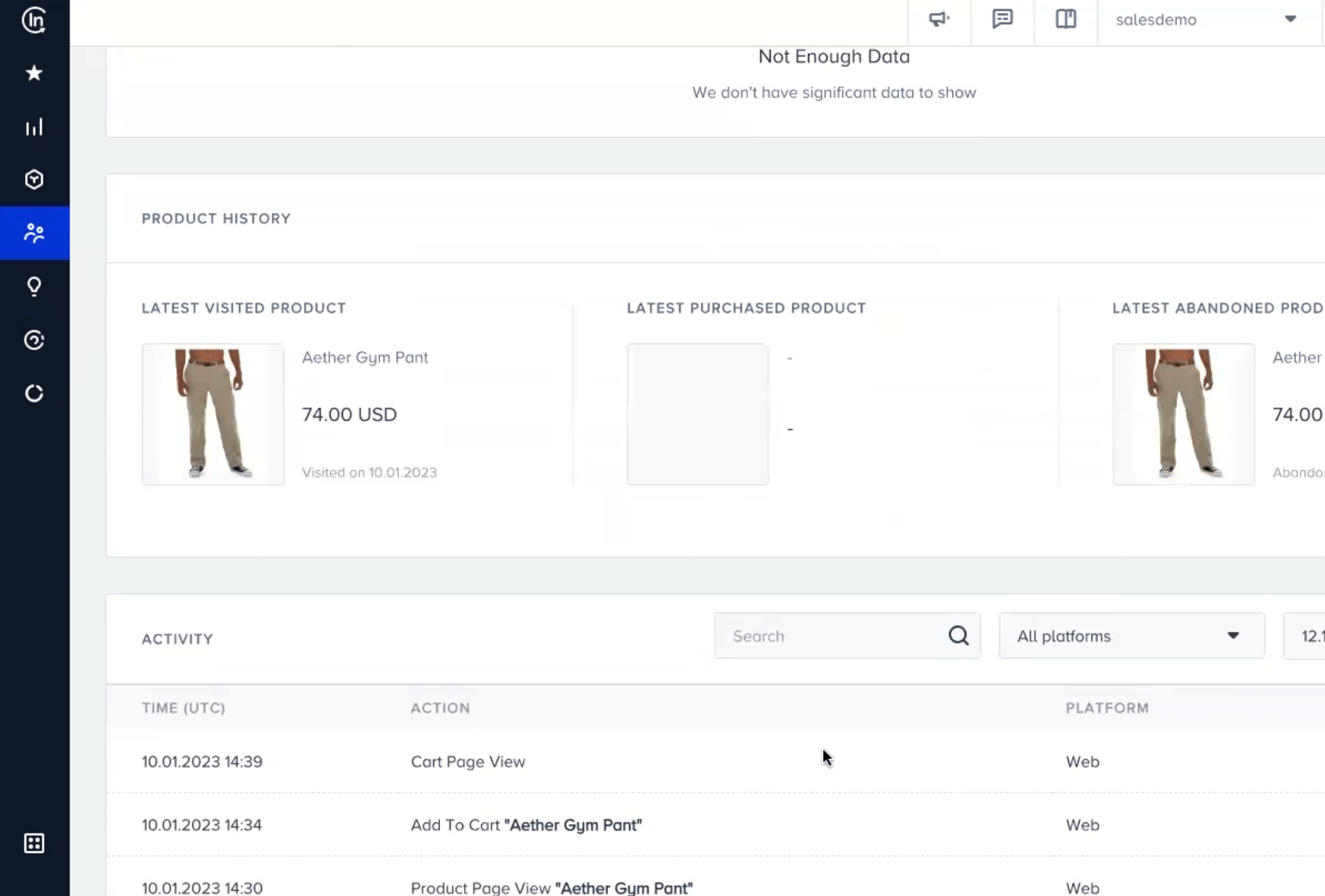This screenshot has height=896, width=1325.
Task: Open the lightbulb insights sidebar icon
Action: coord(33,286)
